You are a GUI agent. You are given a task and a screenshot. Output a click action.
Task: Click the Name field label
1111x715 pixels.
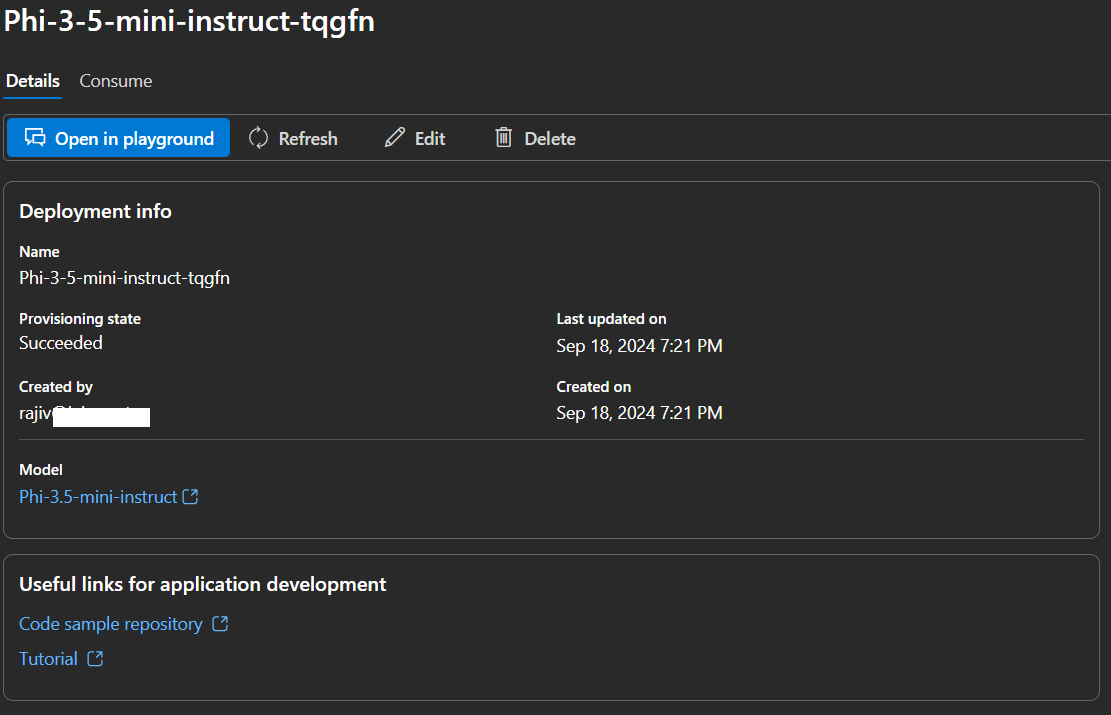click(39, 252)
